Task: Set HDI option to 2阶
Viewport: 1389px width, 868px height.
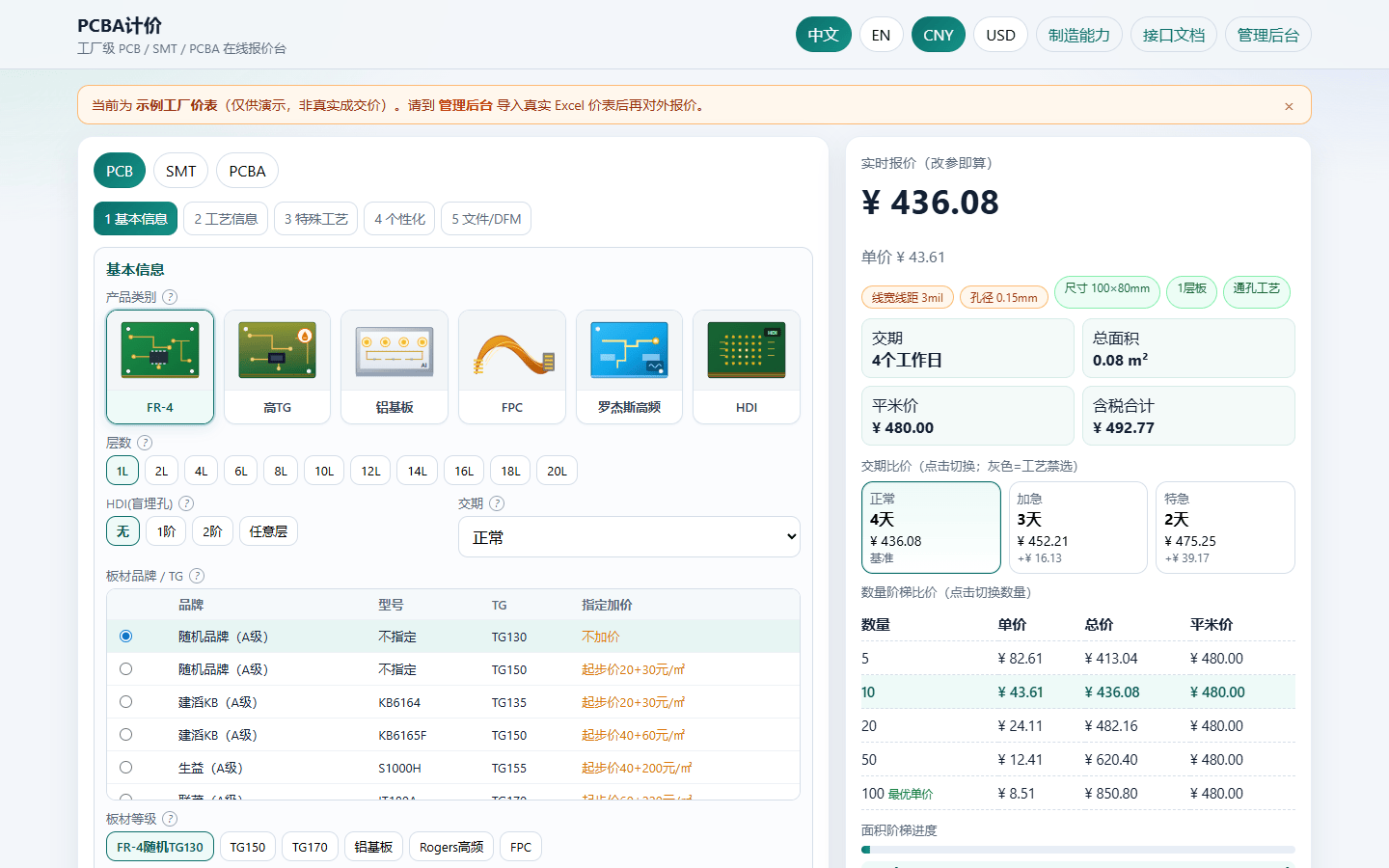Action: coord(212,531)
